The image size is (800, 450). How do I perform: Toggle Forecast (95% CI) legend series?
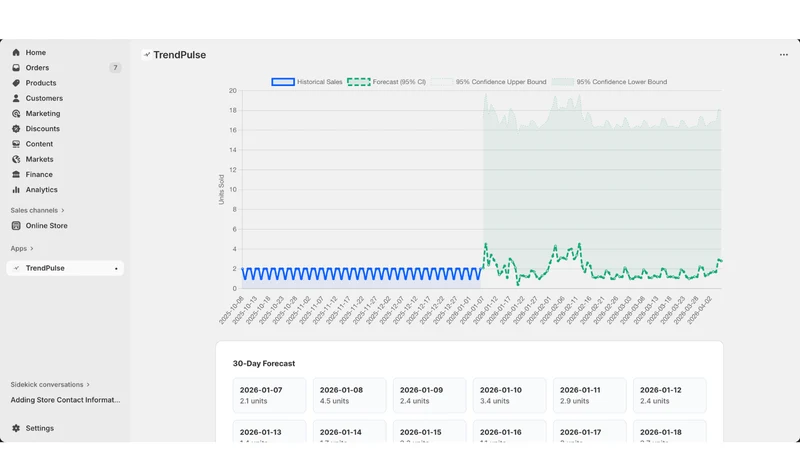tap(386, 82)
